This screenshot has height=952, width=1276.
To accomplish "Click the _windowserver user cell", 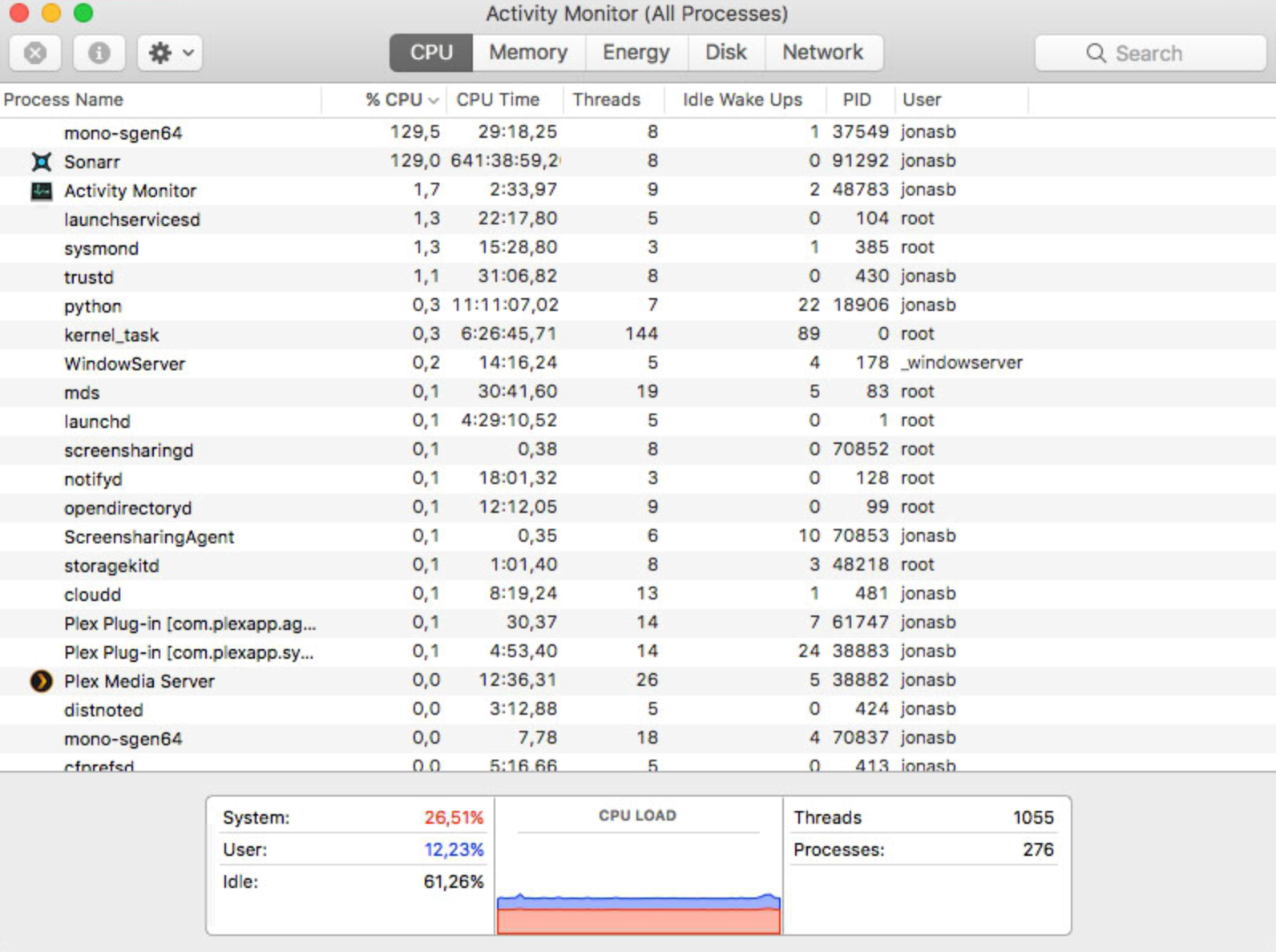I will [962, 363].
